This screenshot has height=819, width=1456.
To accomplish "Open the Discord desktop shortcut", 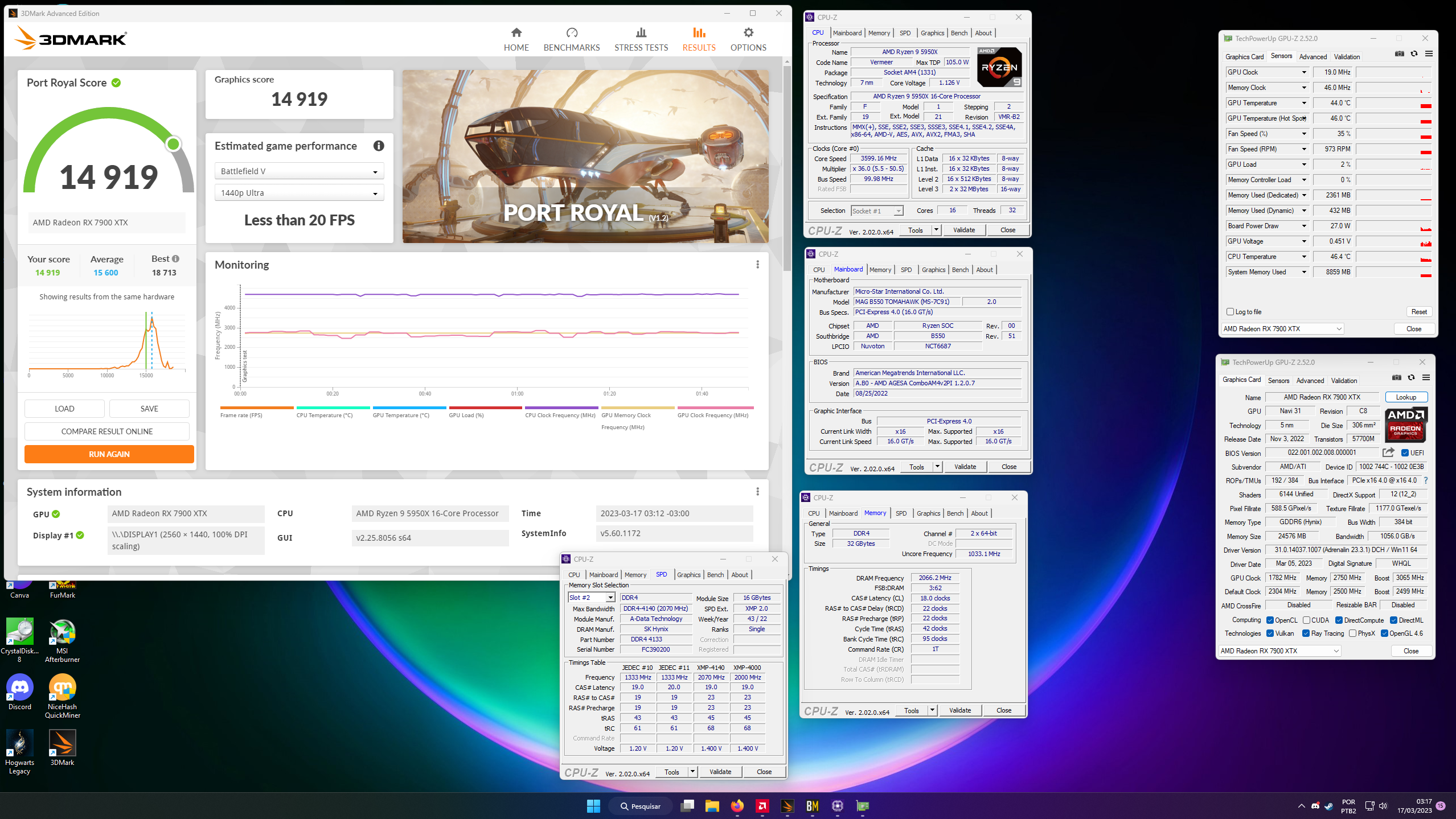I will click(x=20, y=692).
